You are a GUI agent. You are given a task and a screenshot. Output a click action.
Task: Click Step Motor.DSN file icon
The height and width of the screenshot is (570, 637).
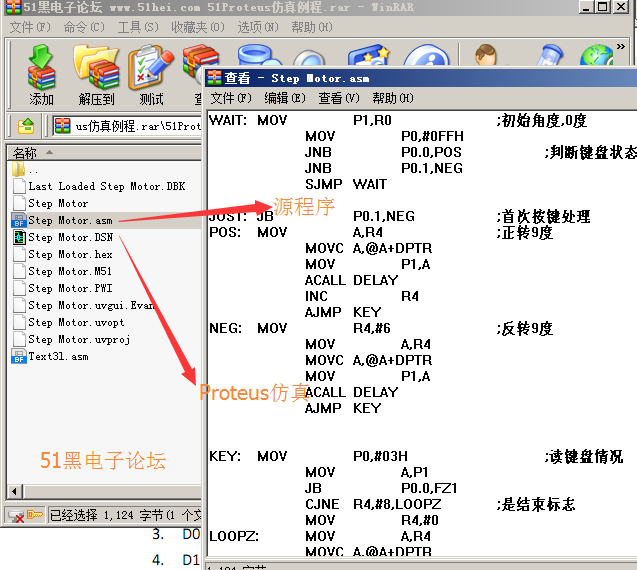click(19, 237)
